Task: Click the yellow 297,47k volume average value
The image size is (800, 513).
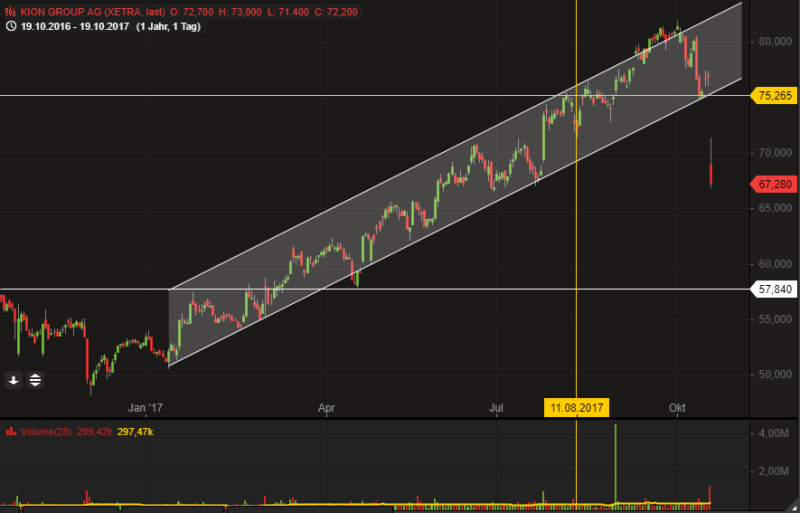Action: click(x=135, y=432)
